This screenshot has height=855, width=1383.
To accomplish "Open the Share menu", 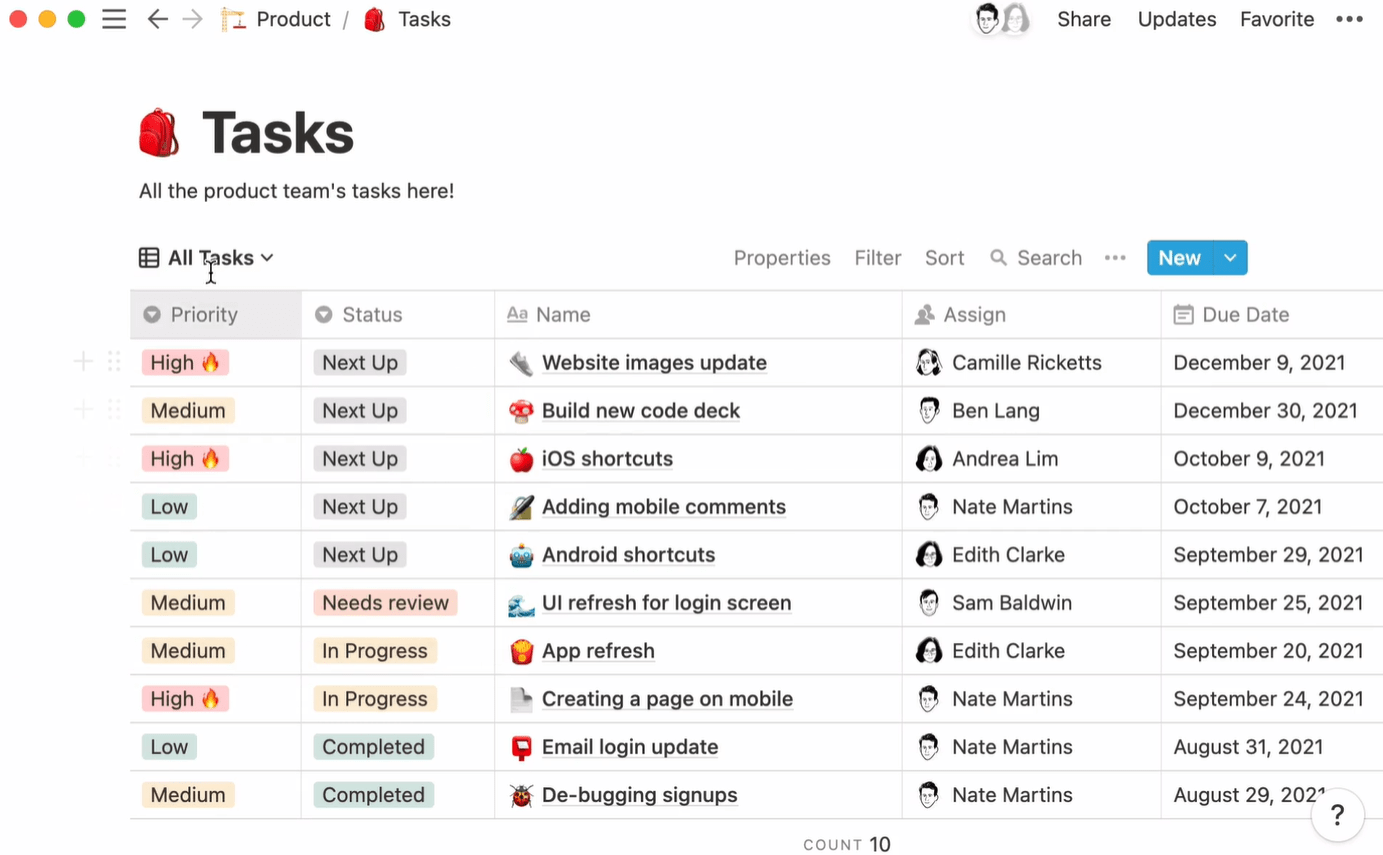I will (x=1084, y=19).
